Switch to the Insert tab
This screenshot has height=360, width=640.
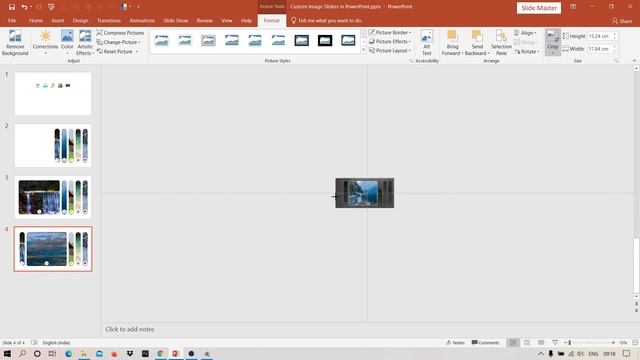pos(58,20)
